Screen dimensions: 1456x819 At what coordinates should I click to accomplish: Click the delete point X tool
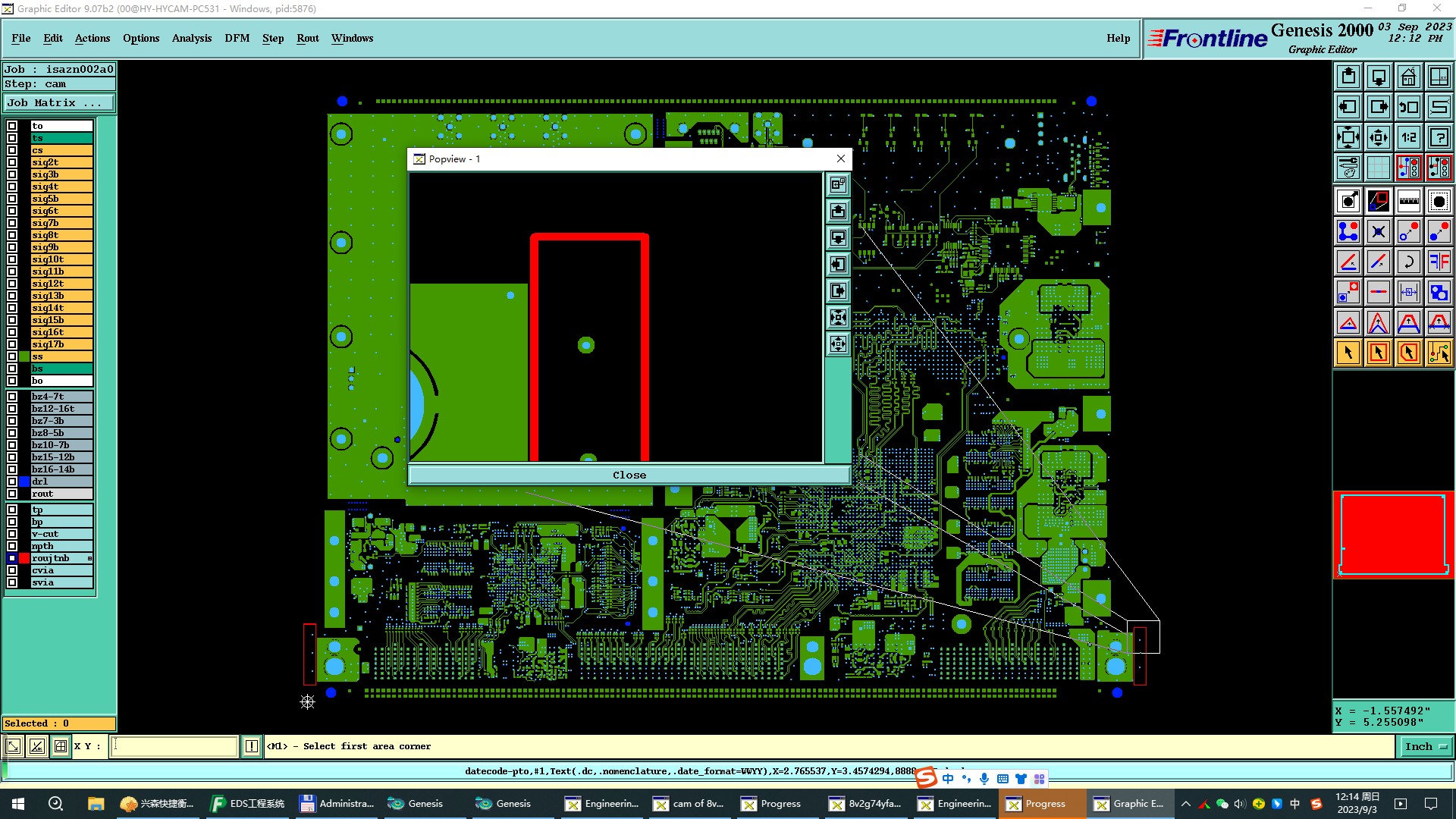[x=1378, y=231]
